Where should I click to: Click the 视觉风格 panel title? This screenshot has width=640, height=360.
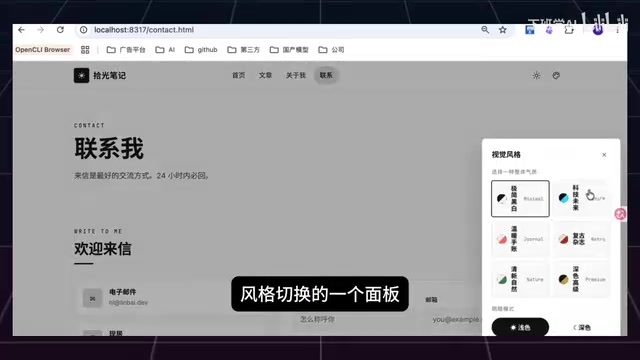click(x=506, y=155)
